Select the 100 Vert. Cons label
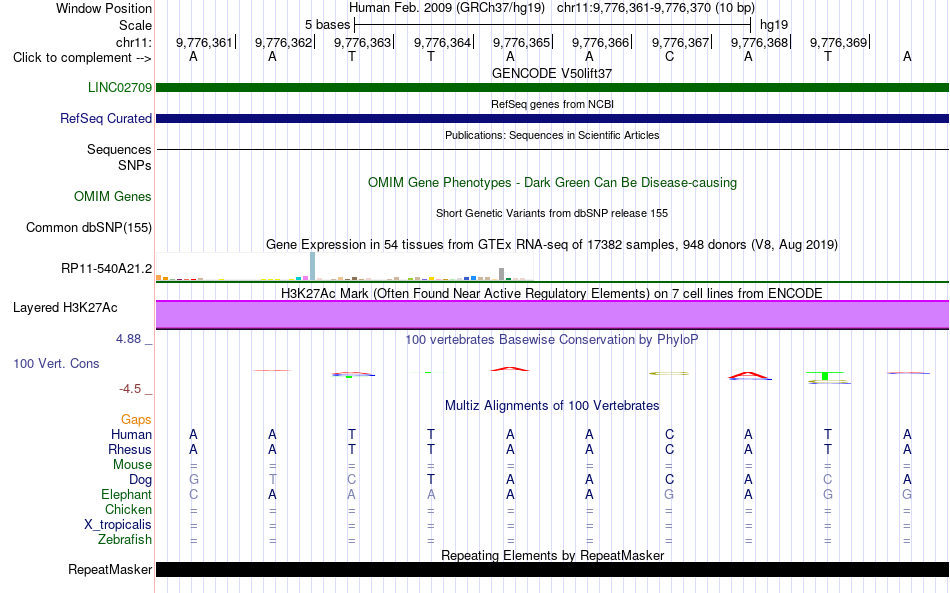The height and width of the screenshot is (593, 950). [x=56, y=363]
